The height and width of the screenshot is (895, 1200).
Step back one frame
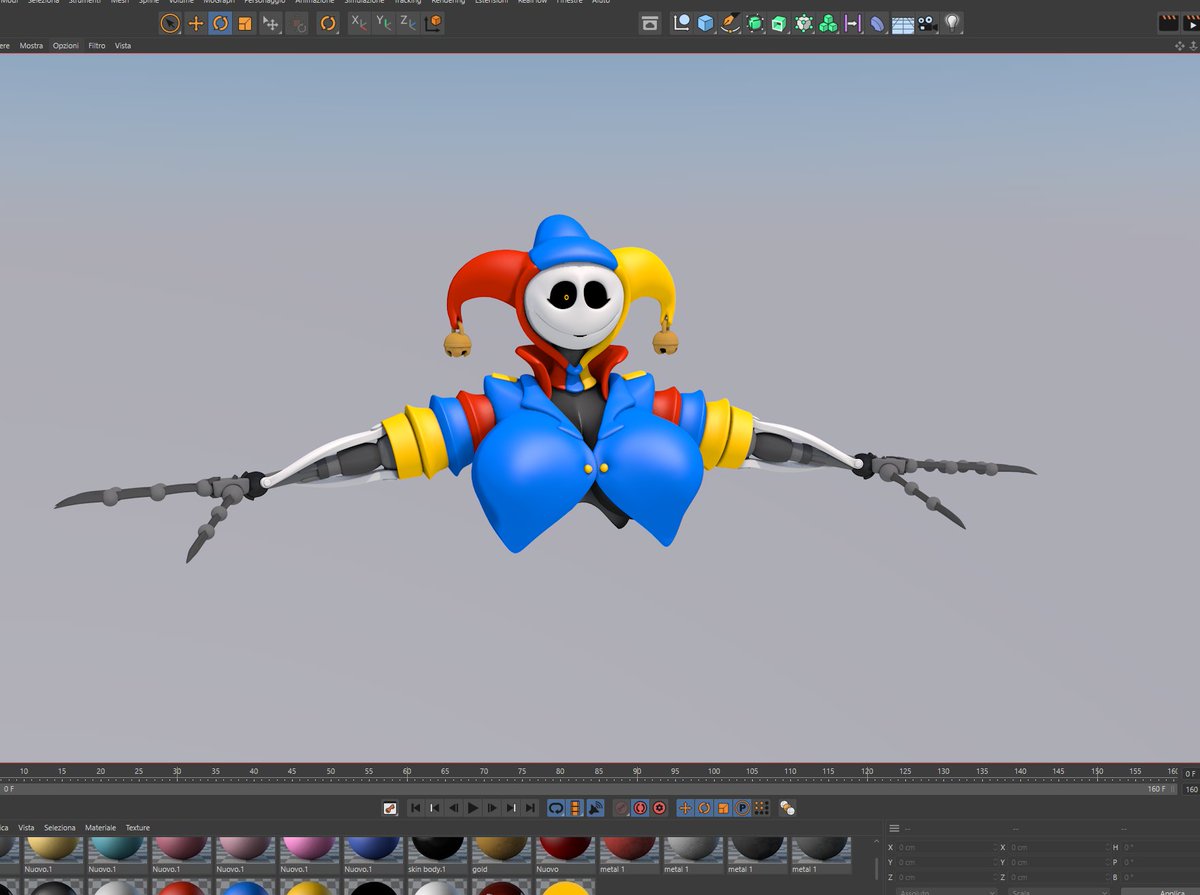coord(454,808)
